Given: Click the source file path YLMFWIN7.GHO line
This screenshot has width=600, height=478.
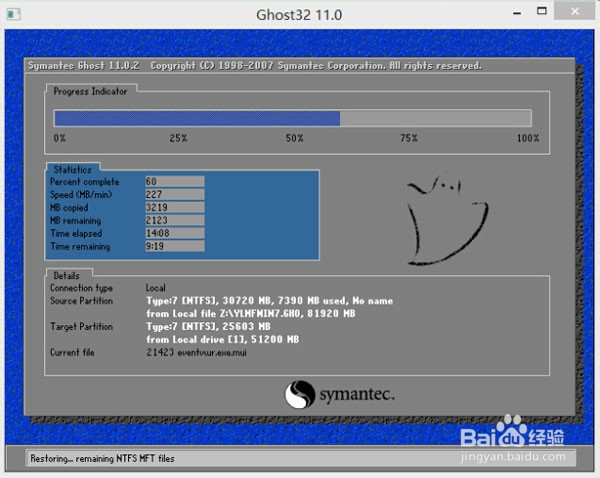Looking at the screenshot, I should click(x=251, y=314).
